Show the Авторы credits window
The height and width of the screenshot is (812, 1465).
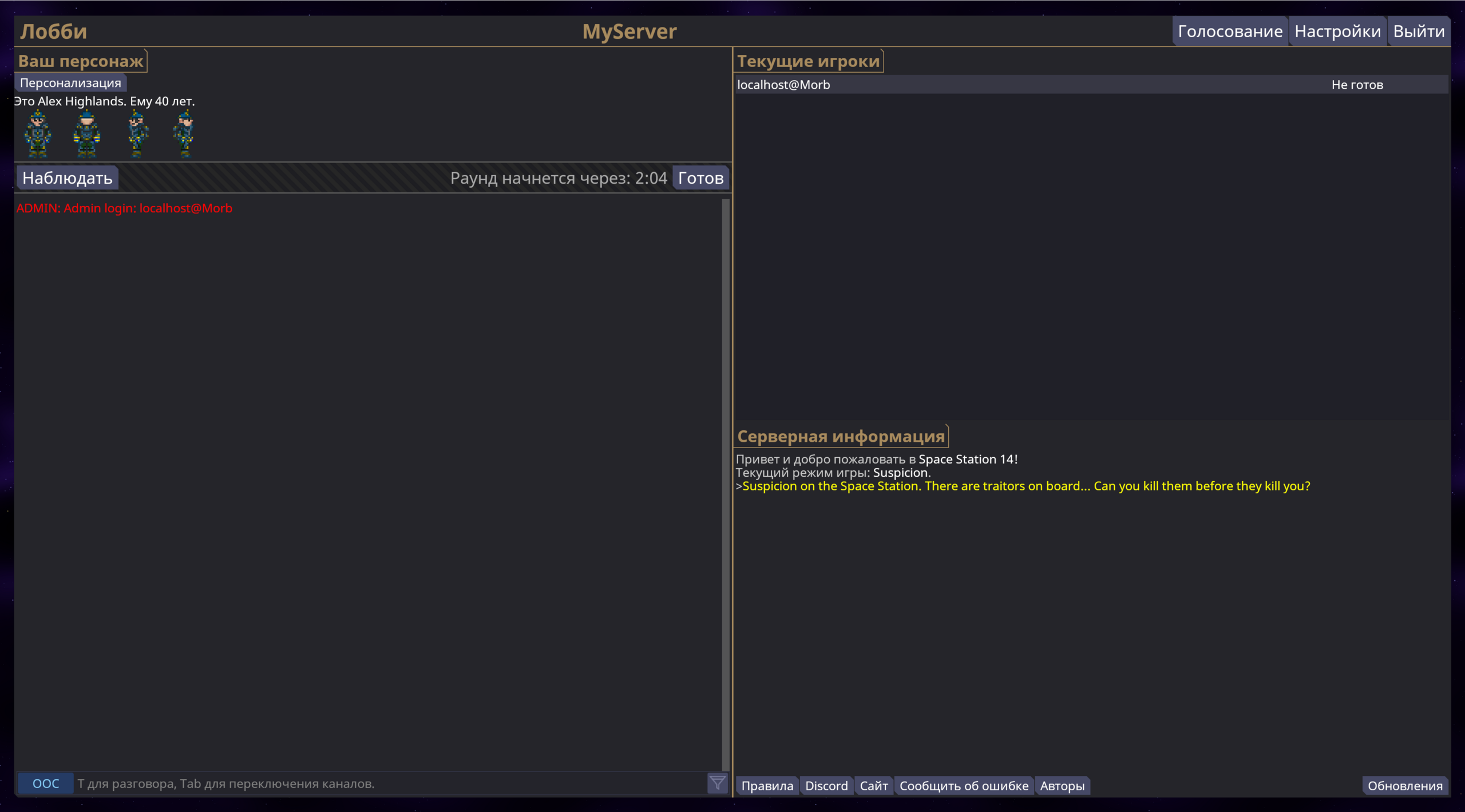1062,786
